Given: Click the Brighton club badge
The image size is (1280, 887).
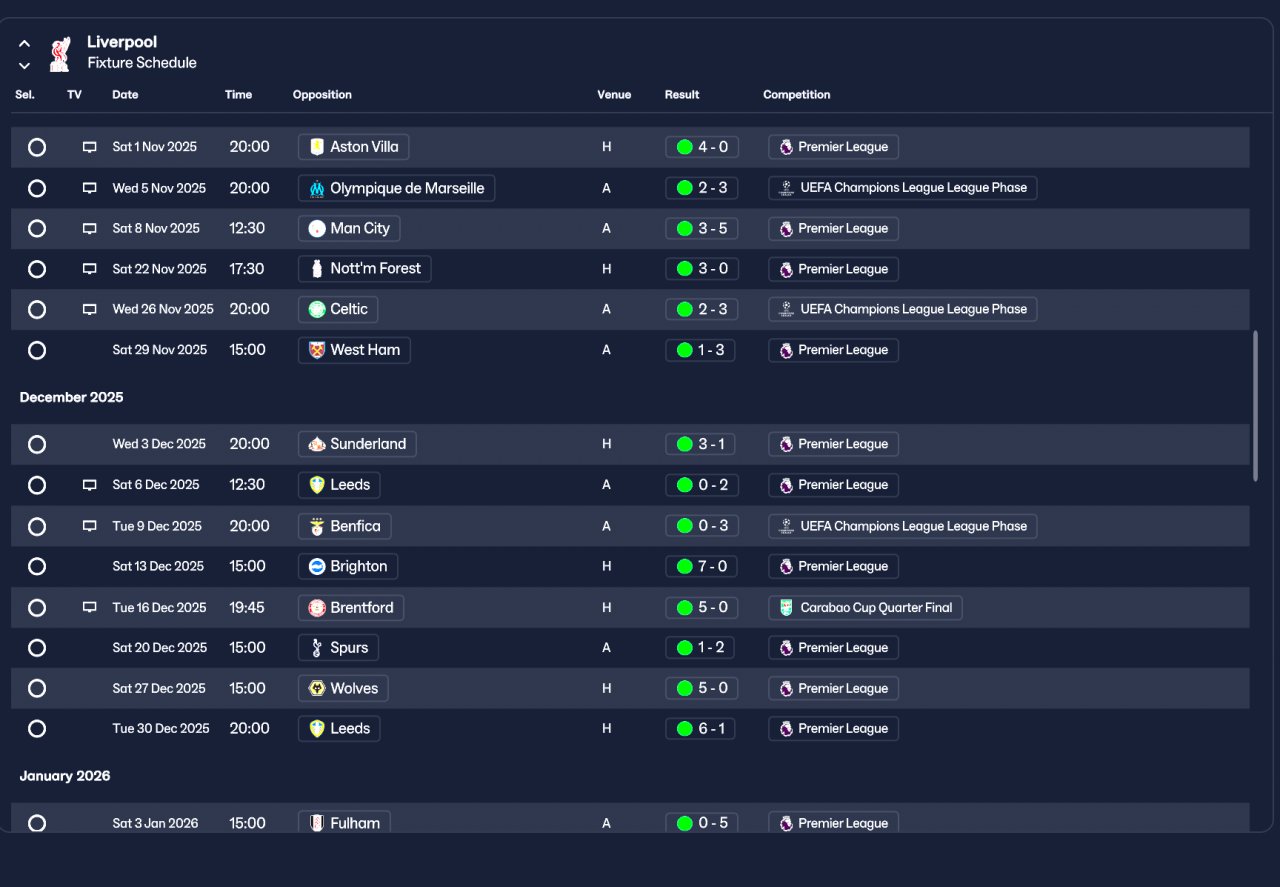Looking at the screenshot, I should pos(317,566).
